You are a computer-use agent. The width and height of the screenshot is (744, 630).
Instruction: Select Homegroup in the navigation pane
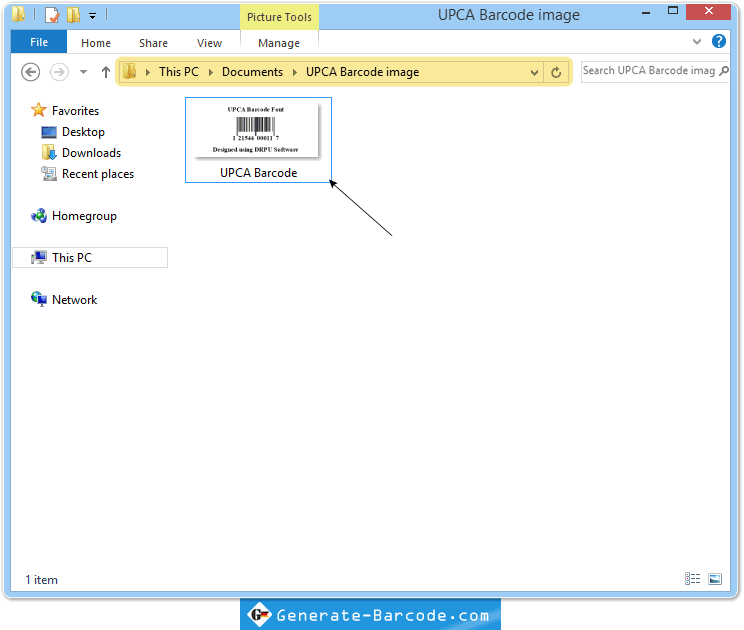[x=84, y=216]
